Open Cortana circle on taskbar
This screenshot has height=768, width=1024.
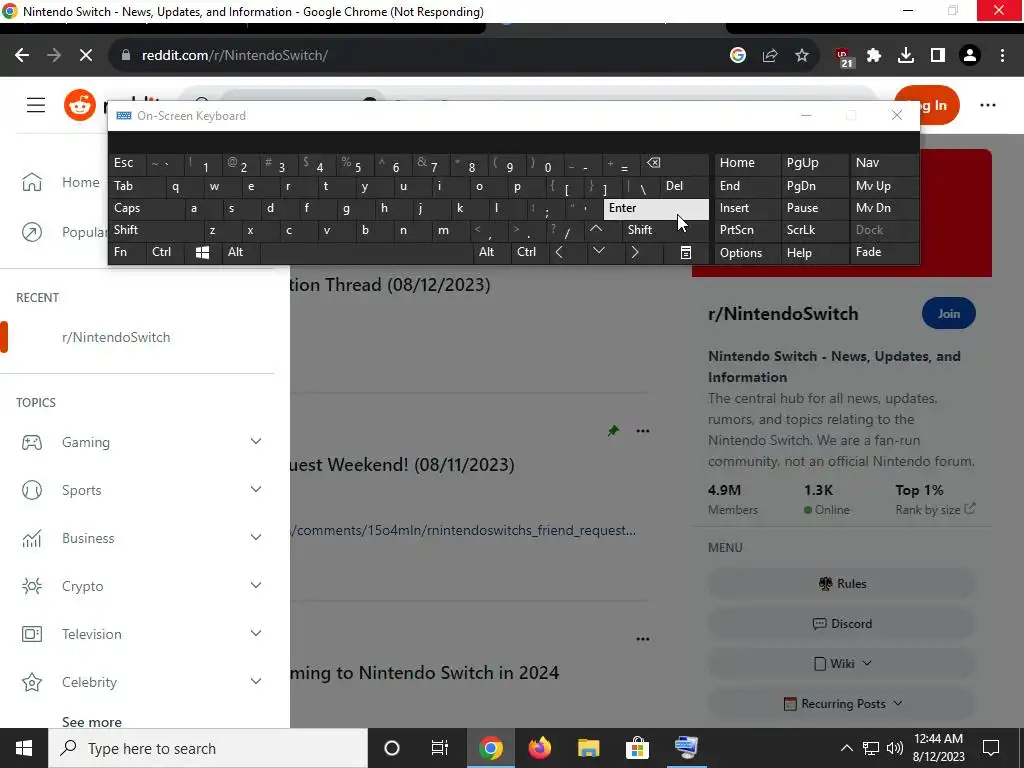(x=392, y=748)
